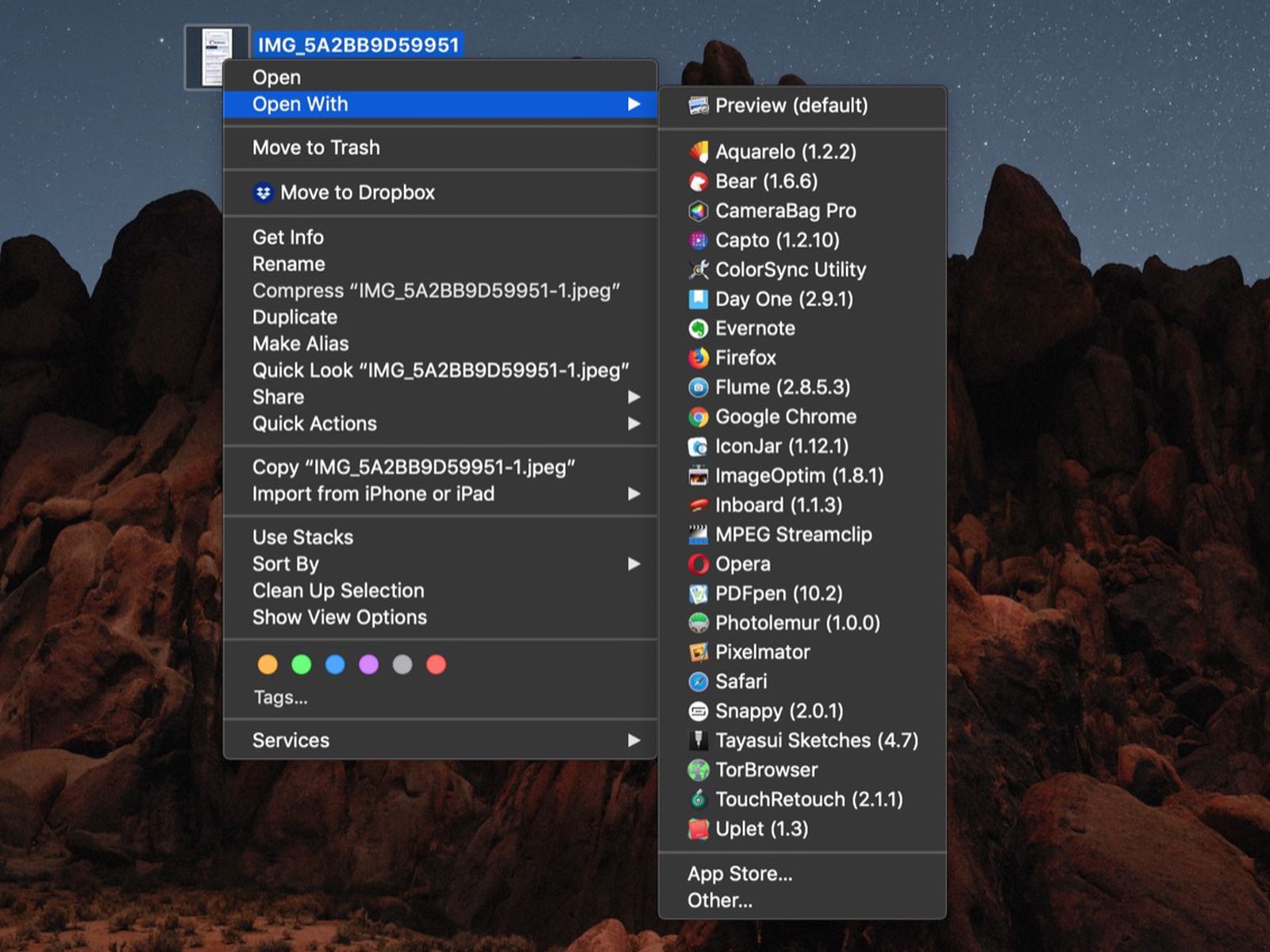The height and width of the screenshot is (952, 1270).
Task: Expand Import from iPhone or iPad arrow
Action: 633,493
